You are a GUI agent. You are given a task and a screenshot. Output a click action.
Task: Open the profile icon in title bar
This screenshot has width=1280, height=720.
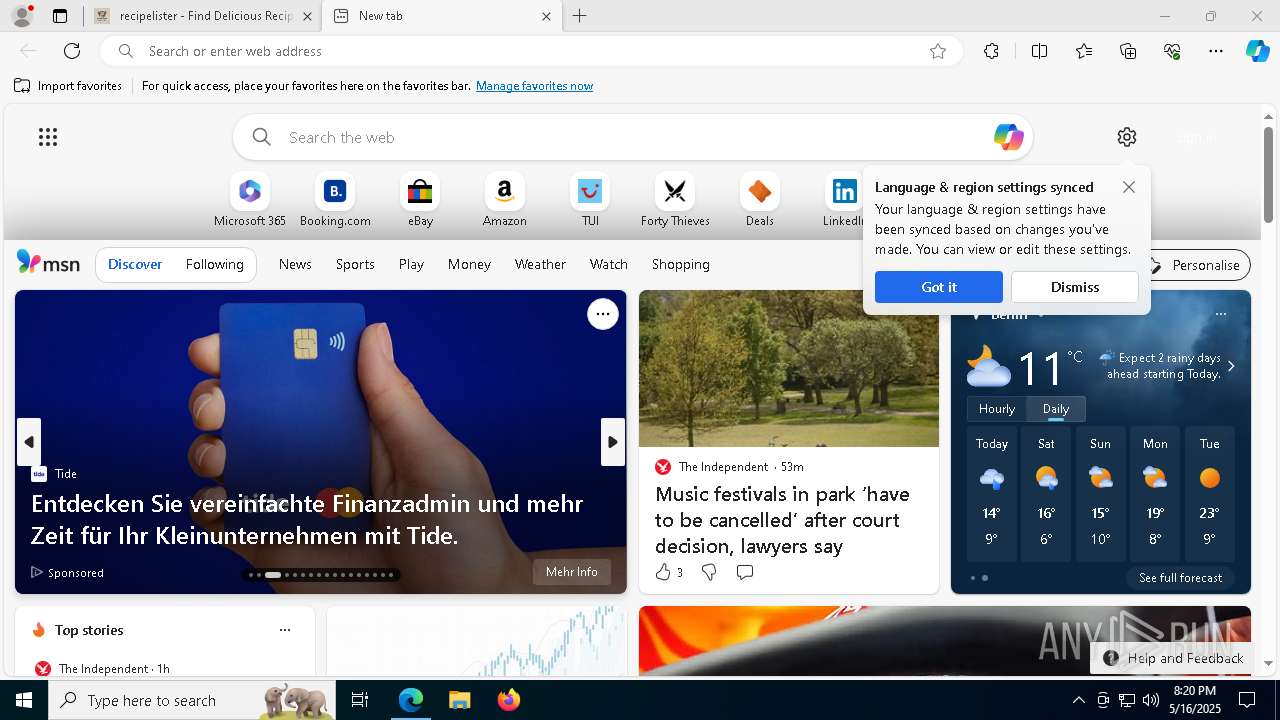(21, 16)
